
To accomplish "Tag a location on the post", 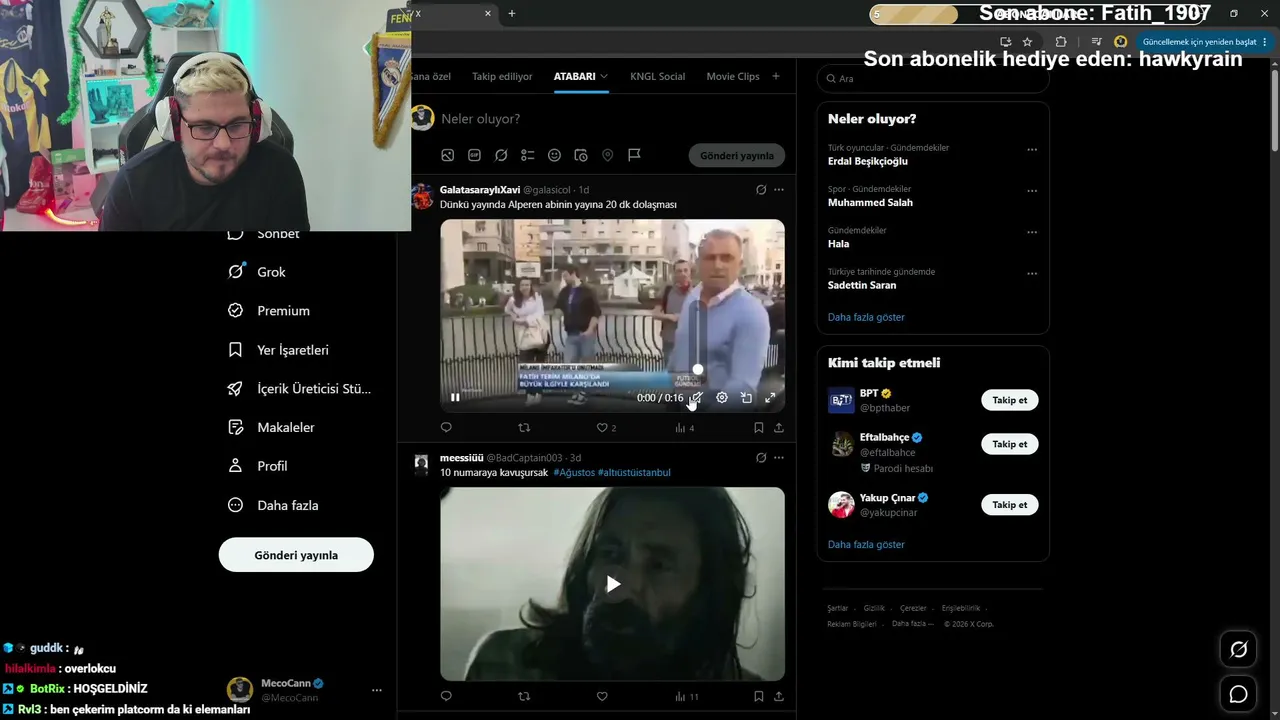I will point(607,155).
